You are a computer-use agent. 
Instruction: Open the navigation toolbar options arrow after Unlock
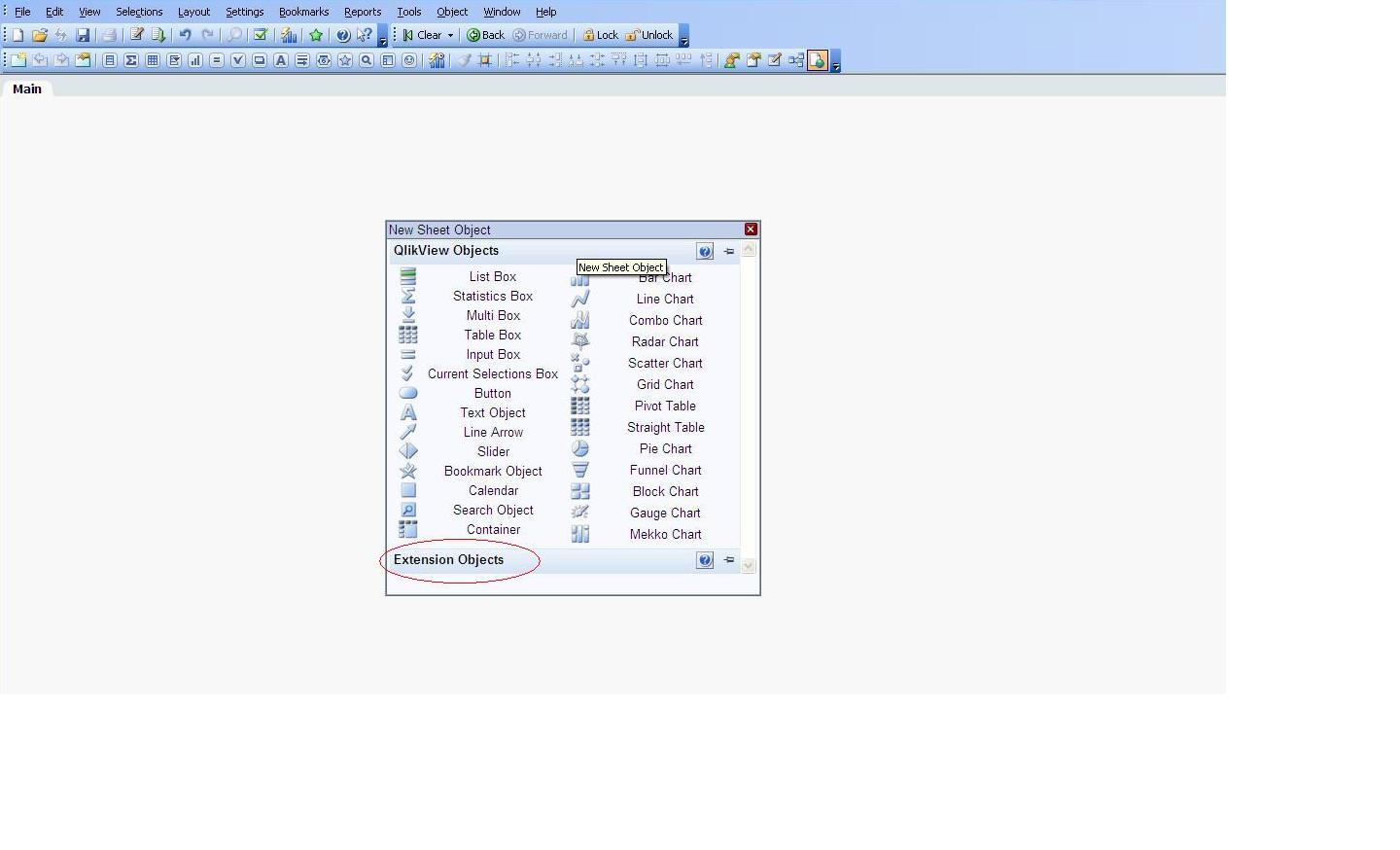(x=683, y=36)
